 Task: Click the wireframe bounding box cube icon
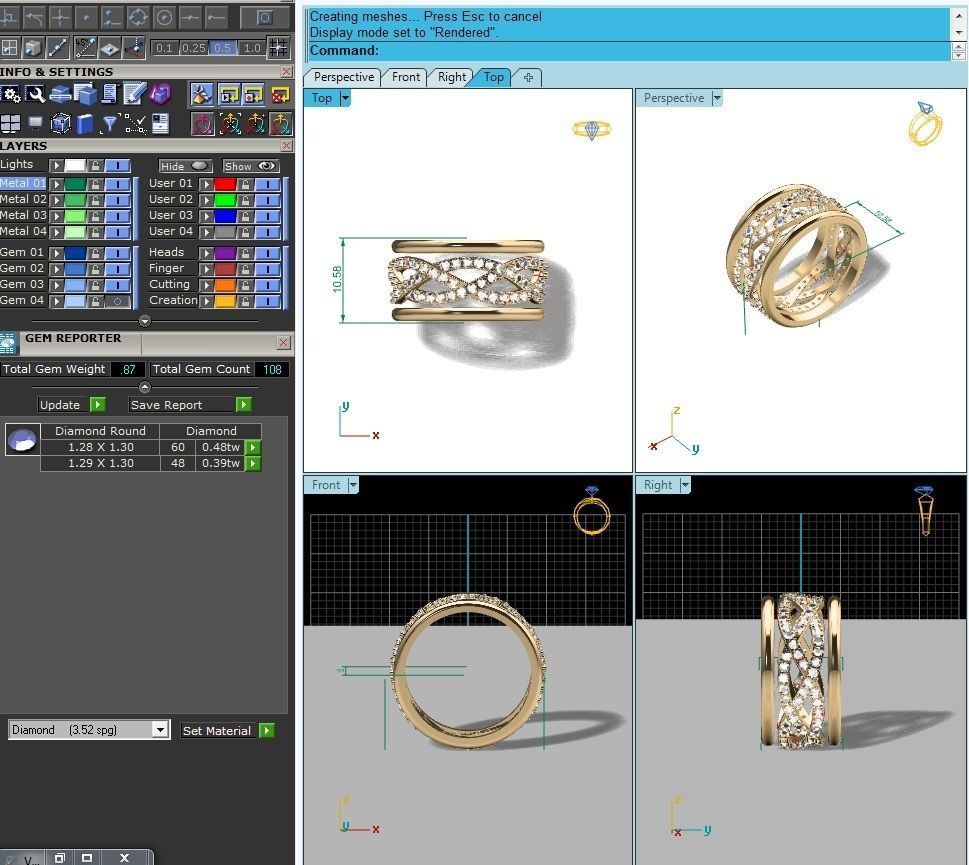pos(60,124)
